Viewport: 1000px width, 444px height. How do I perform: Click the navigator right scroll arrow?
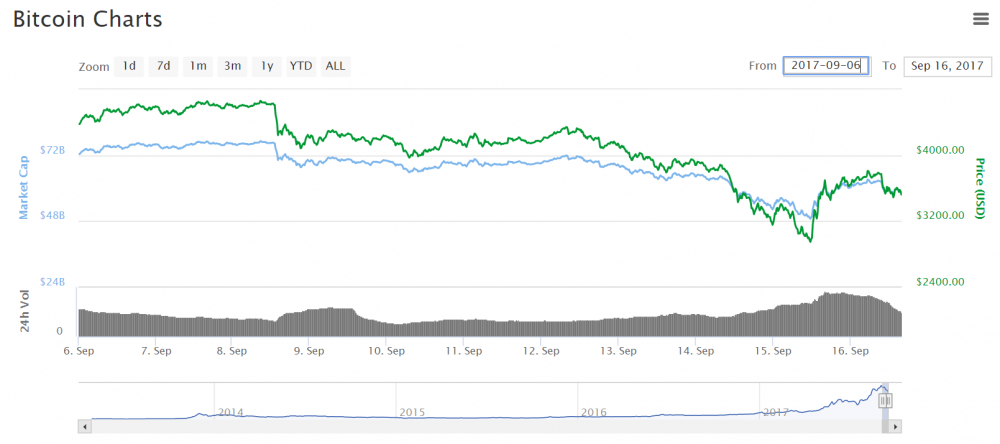point(895,426)
